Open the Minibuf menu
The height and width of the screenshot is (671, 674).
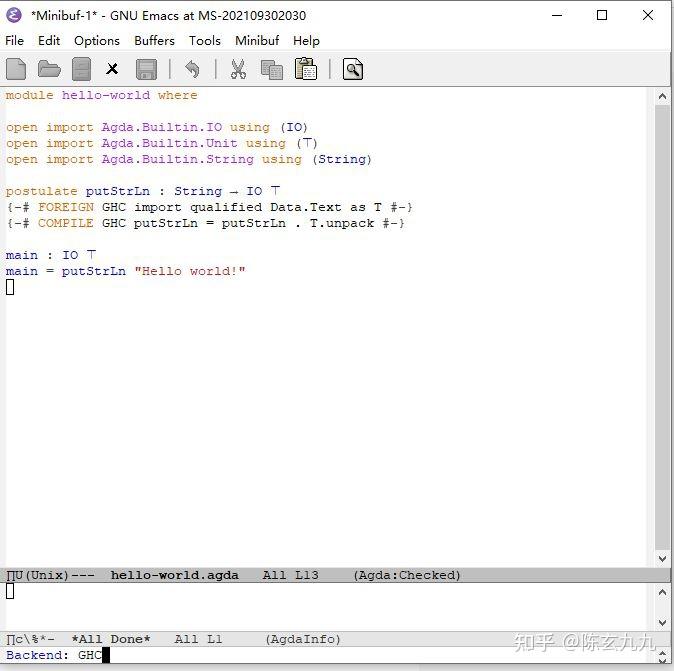pyautogui.click(x=257, y=41)
